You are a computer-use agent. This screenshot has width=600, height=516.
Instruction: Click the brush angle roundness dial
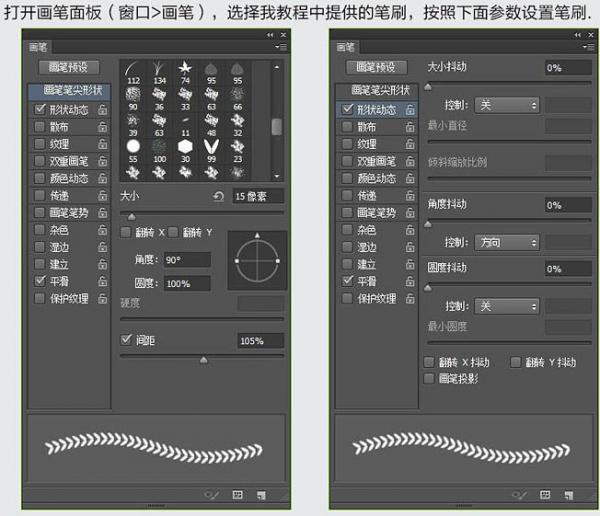(x=257, y=261)
